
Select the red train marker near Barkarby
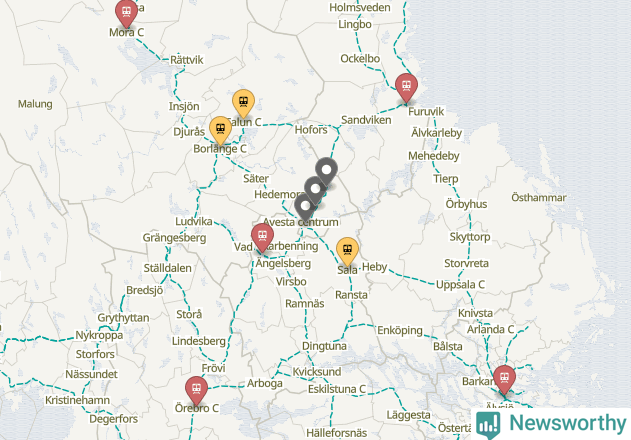(504, 380)
